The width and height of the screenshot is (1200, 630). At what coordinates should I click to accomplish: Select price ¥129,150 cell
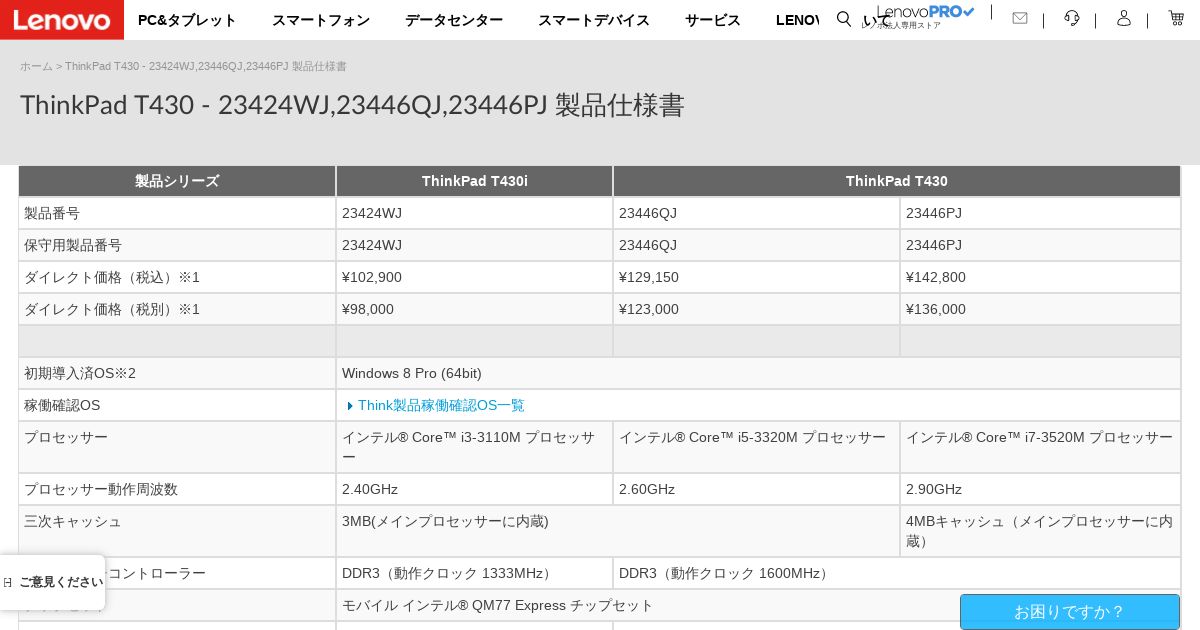tap(757, 277)
